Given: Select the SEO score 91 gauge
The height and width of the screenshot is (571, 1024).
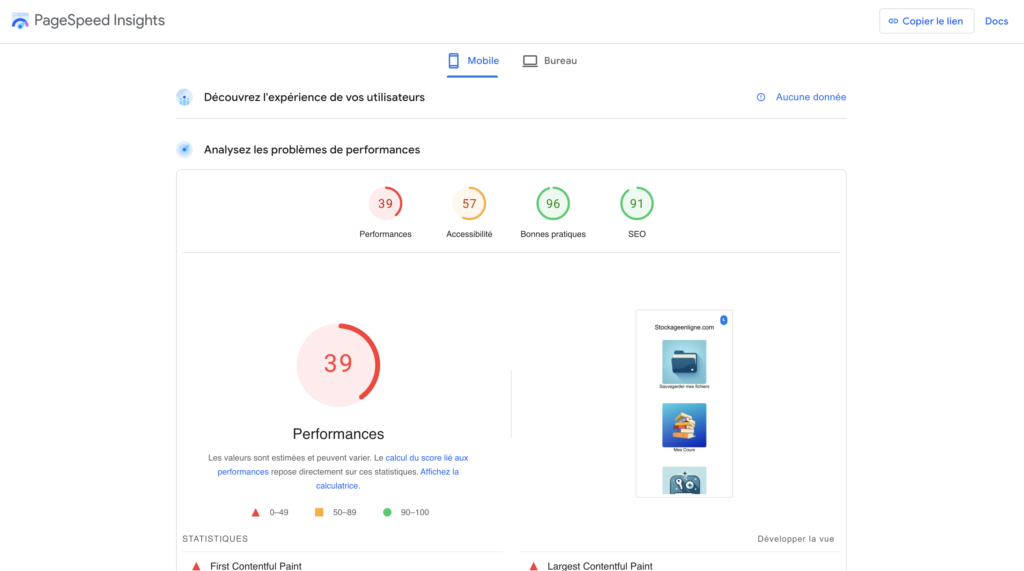Looking at the screenshot, I should [x=637, y=204].
